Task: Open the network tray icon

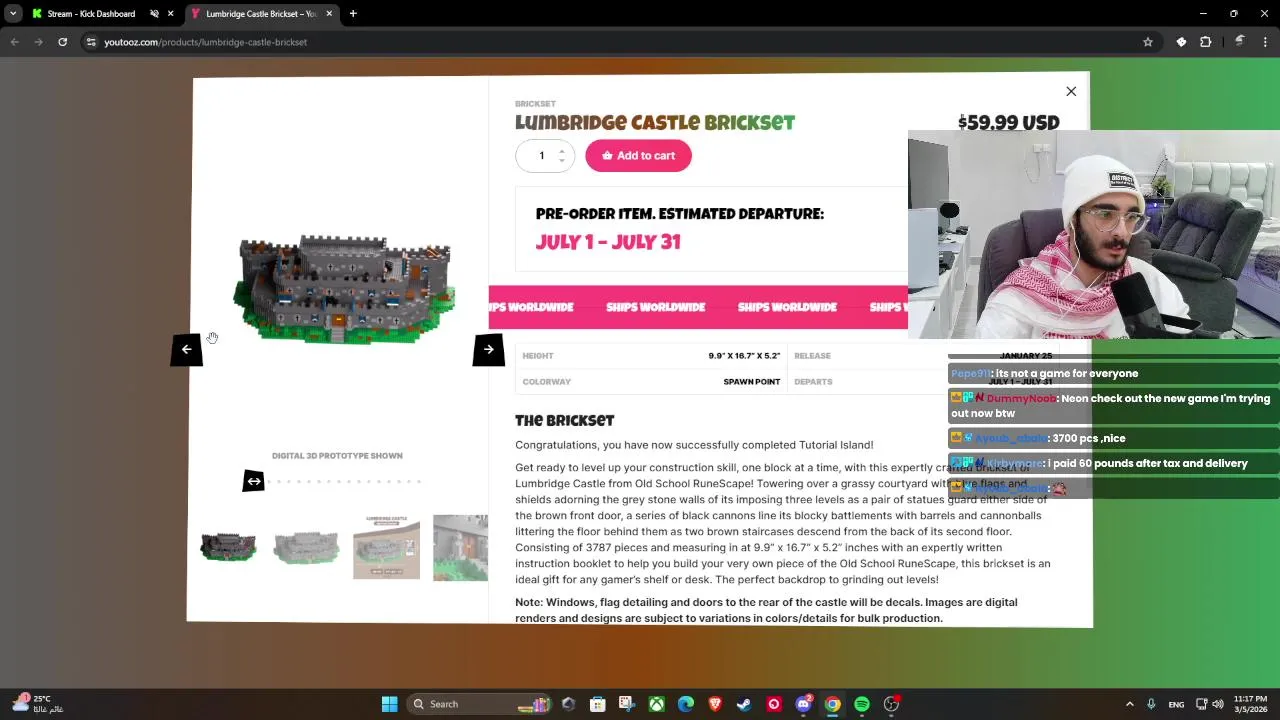Action: [1201, 704]
